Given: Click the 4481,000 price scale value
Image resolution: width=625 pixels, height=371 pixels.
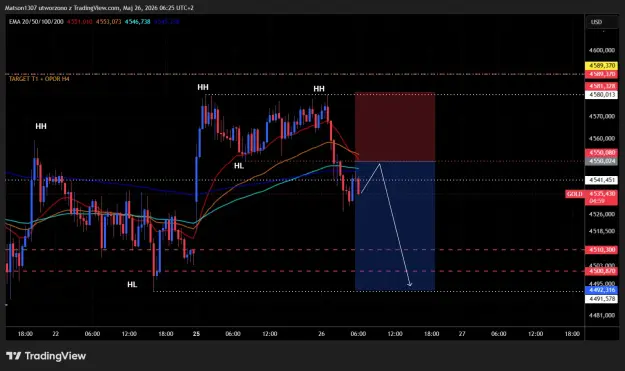Looking at the screenshot, I should tap(601, 315).
